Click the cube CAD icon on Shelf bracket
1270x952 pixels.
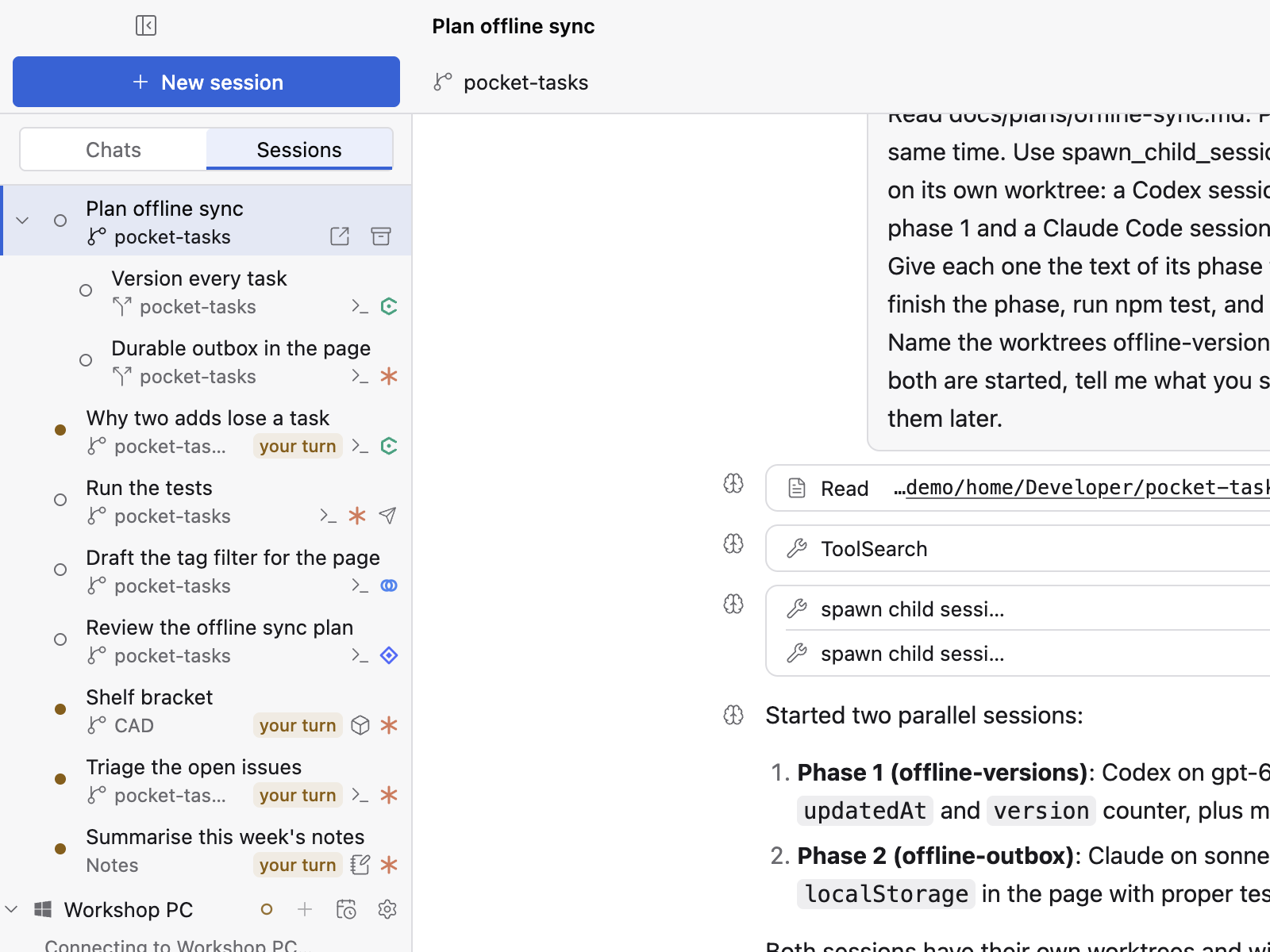click(360, 725)
